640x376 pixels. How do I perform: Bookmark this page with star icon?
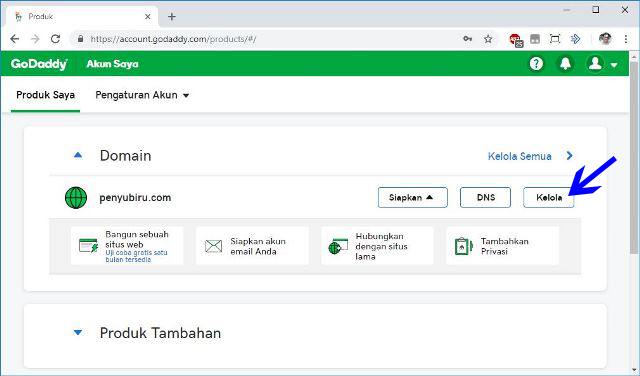tap(488, 39)
